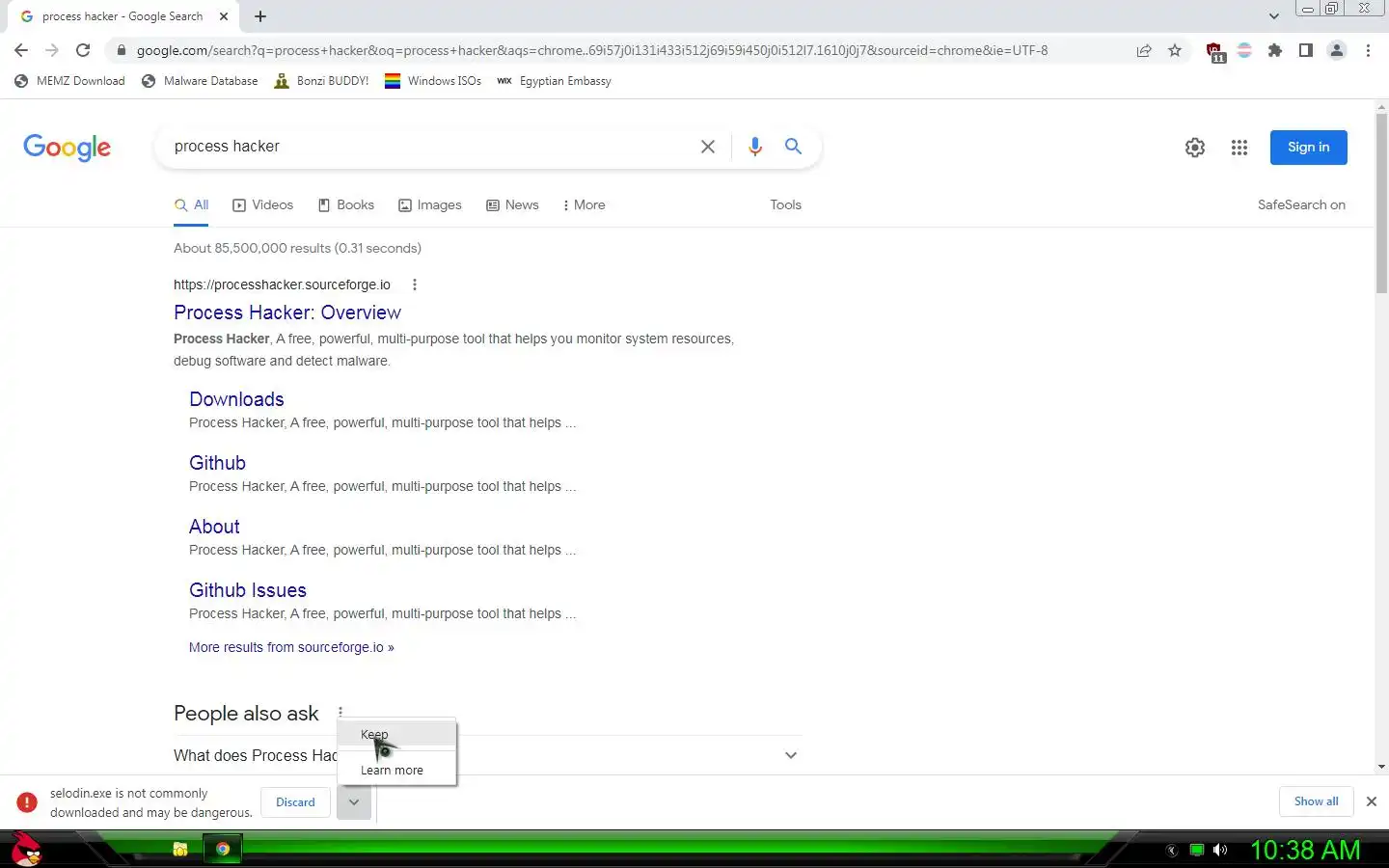
Task: Open the tab search chevron
Action: click(1274, 16)
